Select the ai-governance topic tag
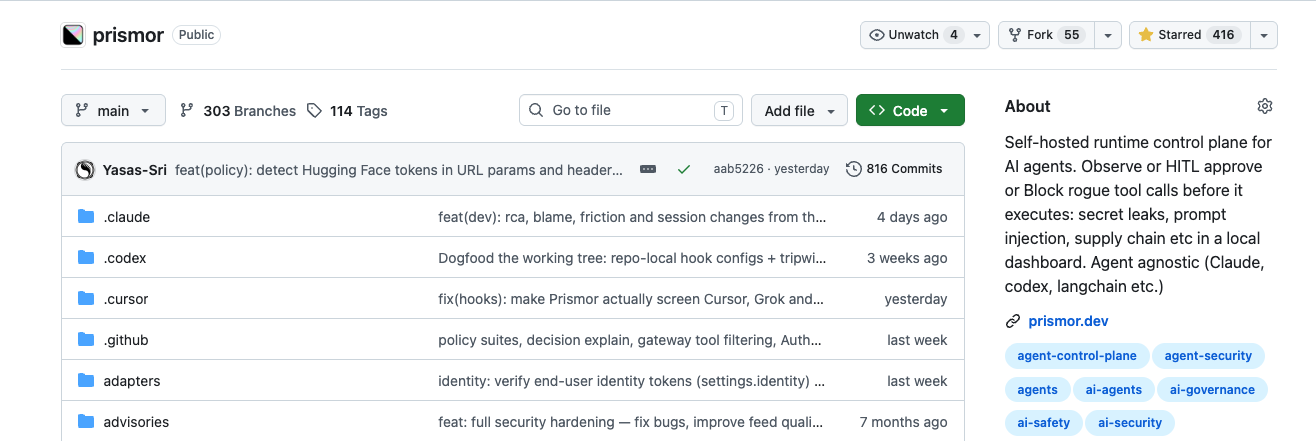1316x441 pixels. tap(1212, 390)
